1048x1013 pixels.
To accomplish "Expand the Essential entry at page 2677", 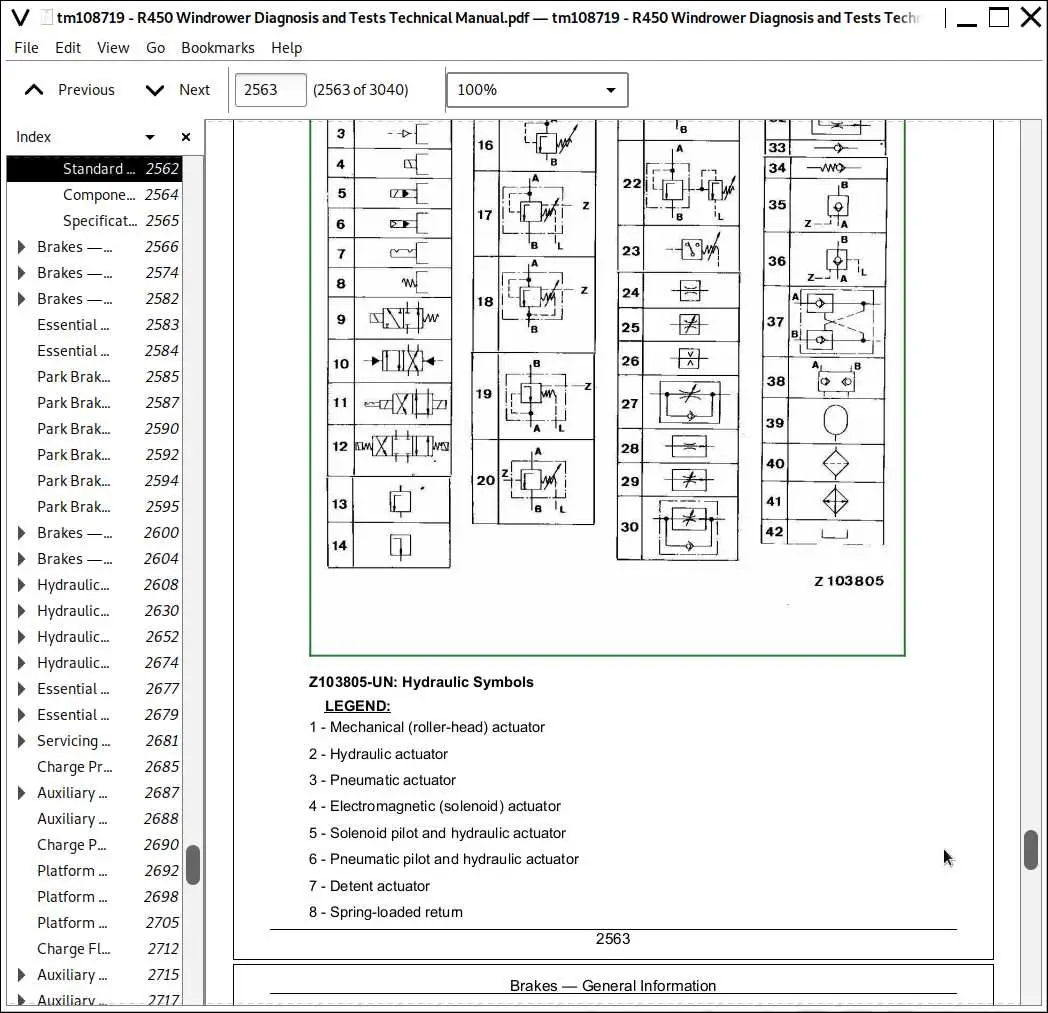I will coord(21,689).
